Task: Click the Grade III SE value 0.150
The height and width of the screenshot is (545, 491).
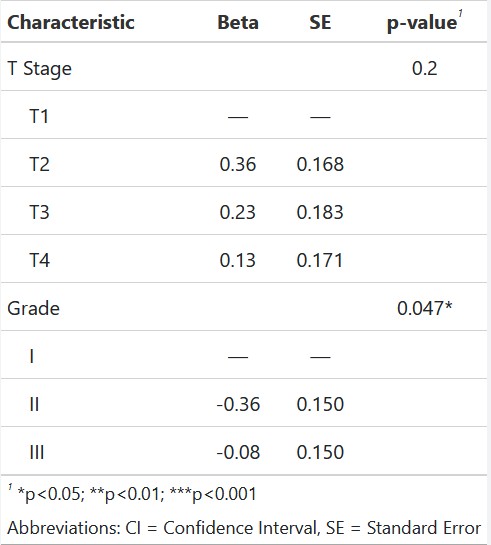Action: coord(320,452)
